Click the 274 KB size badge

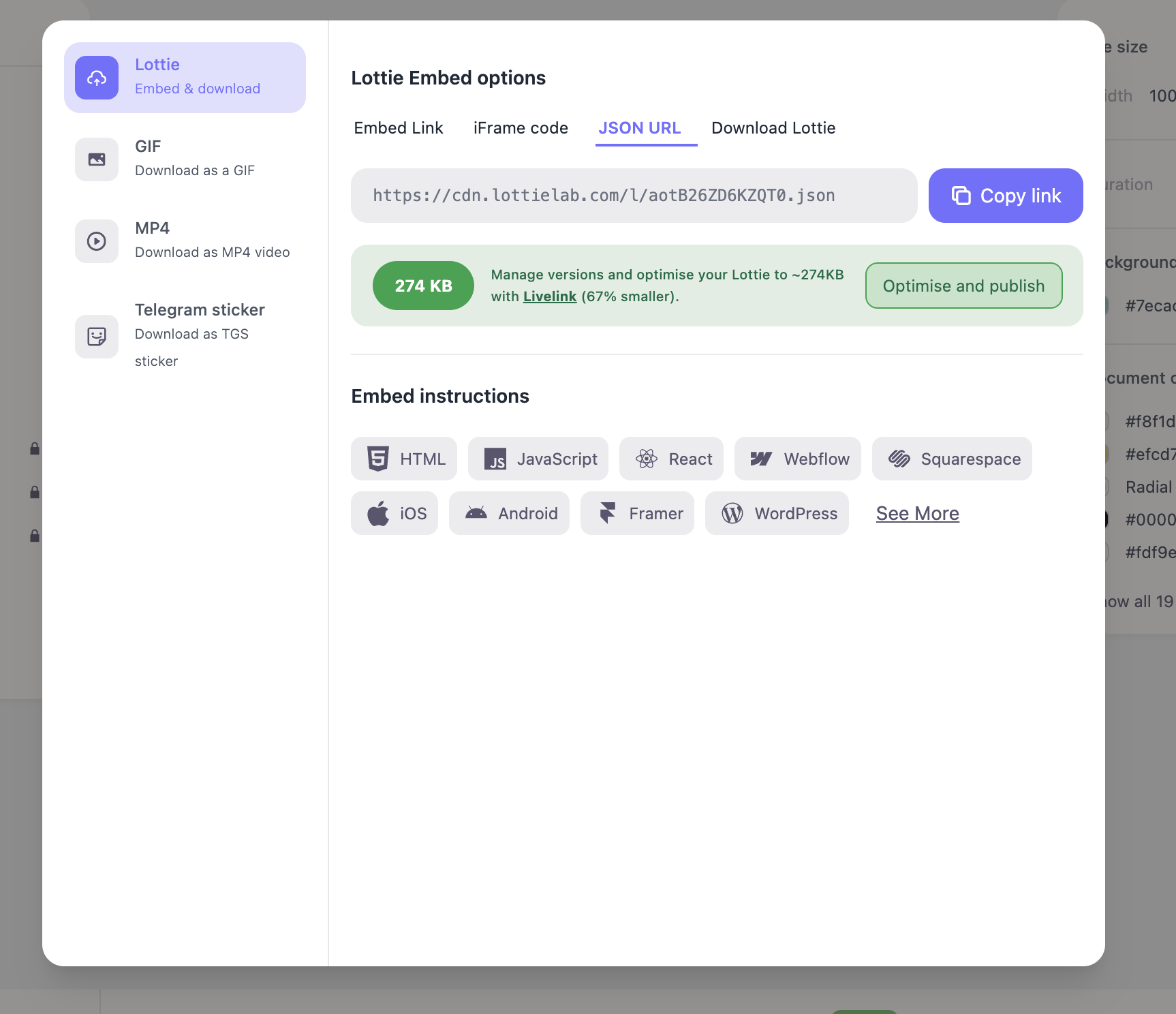click(423, 286)
